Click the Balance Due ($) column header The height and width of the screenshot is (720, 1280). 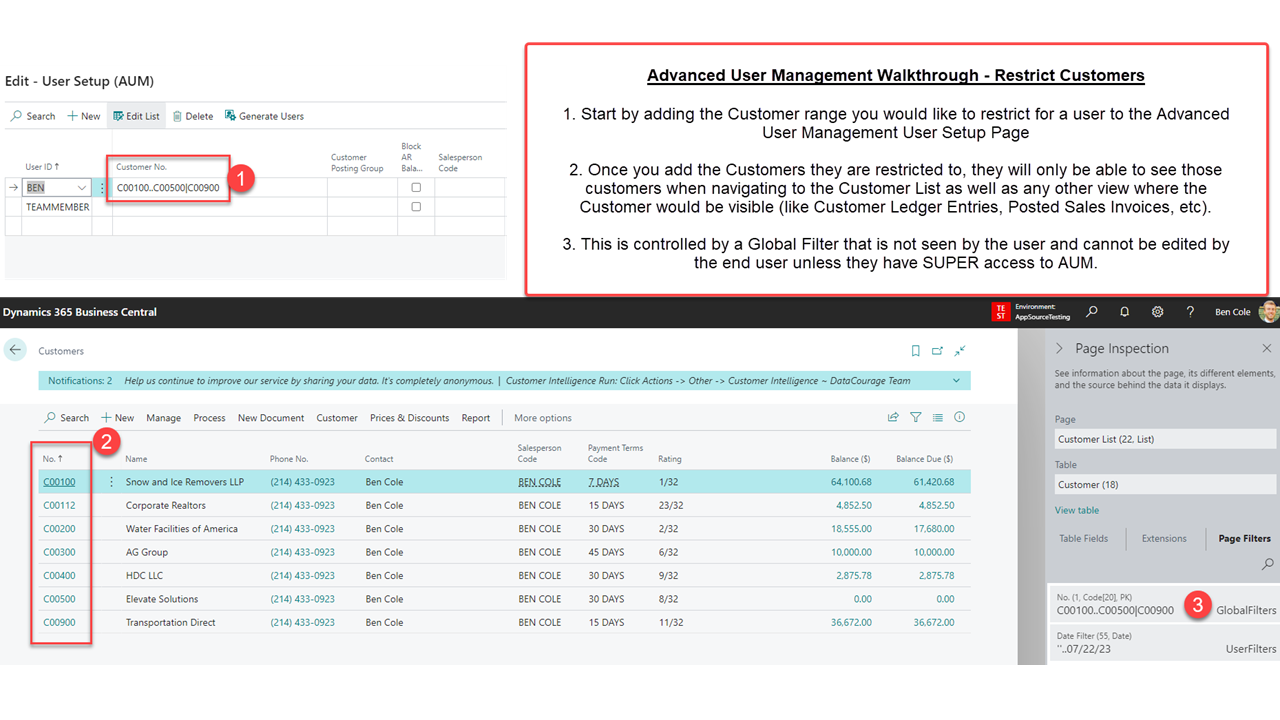click(x=924, y=459)
